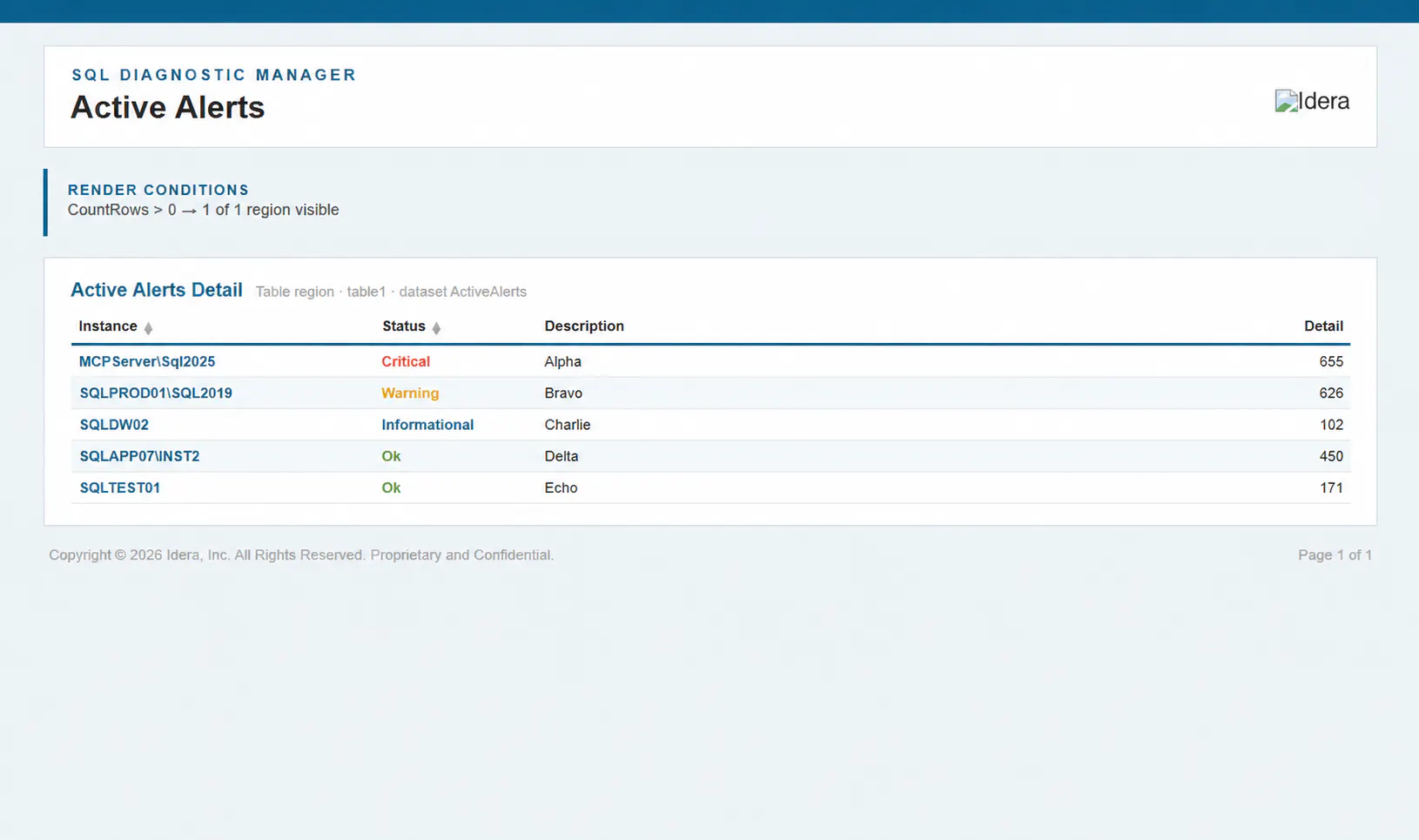
Task: Click the Instance column header
Action: click(x=108, y=326)
